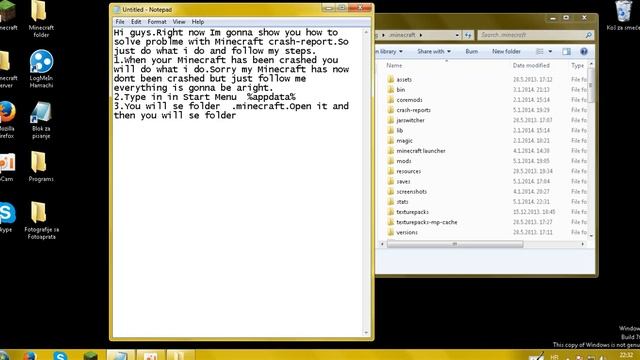Select the screenshots folder name
This screenshot has height=360, width=640.
411,191
